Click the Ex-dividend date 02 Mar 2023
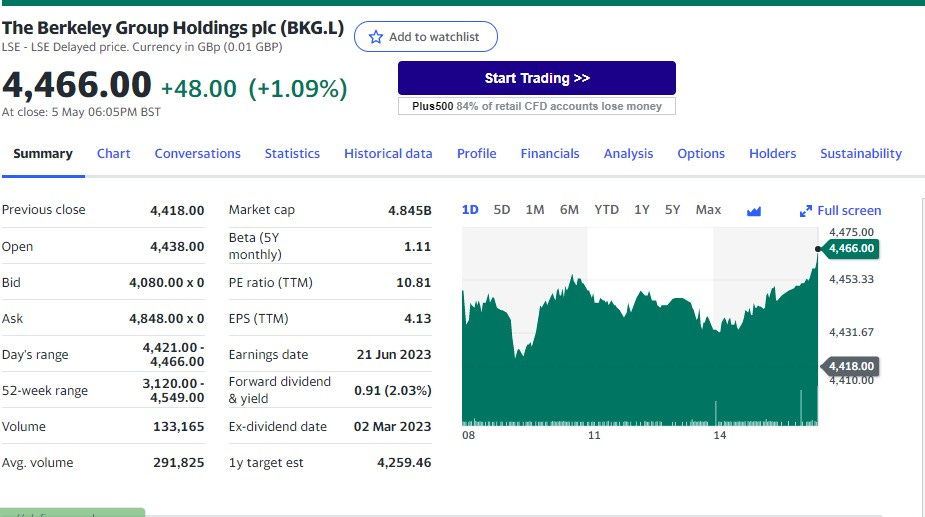The width and height of the screenshot is (925, 517). [392, 427]
